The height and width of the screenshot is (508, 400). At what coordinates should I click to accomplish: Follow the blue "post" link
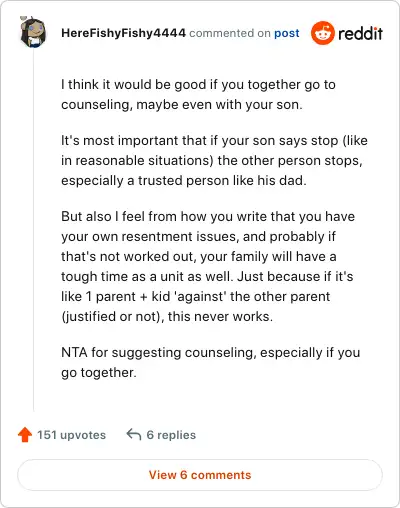[x=287, y=33]
